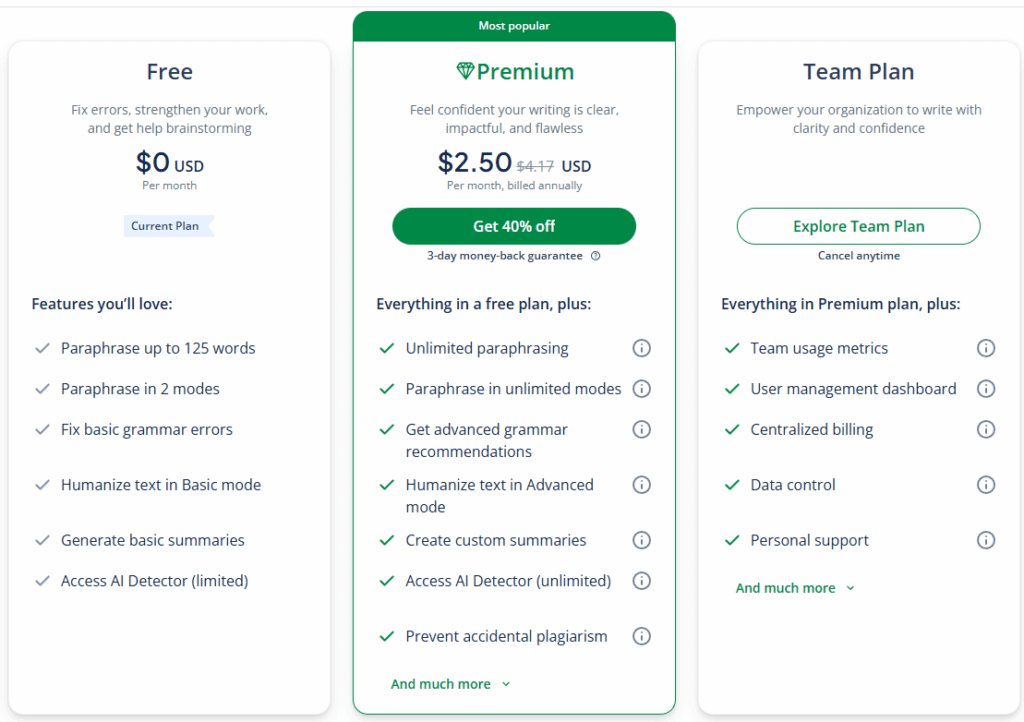Image resolution: width=1024 pixels, height=722 pixels.
Task: Click info icon beside Unlimited paraphrasing
Action: pos(642,348)
